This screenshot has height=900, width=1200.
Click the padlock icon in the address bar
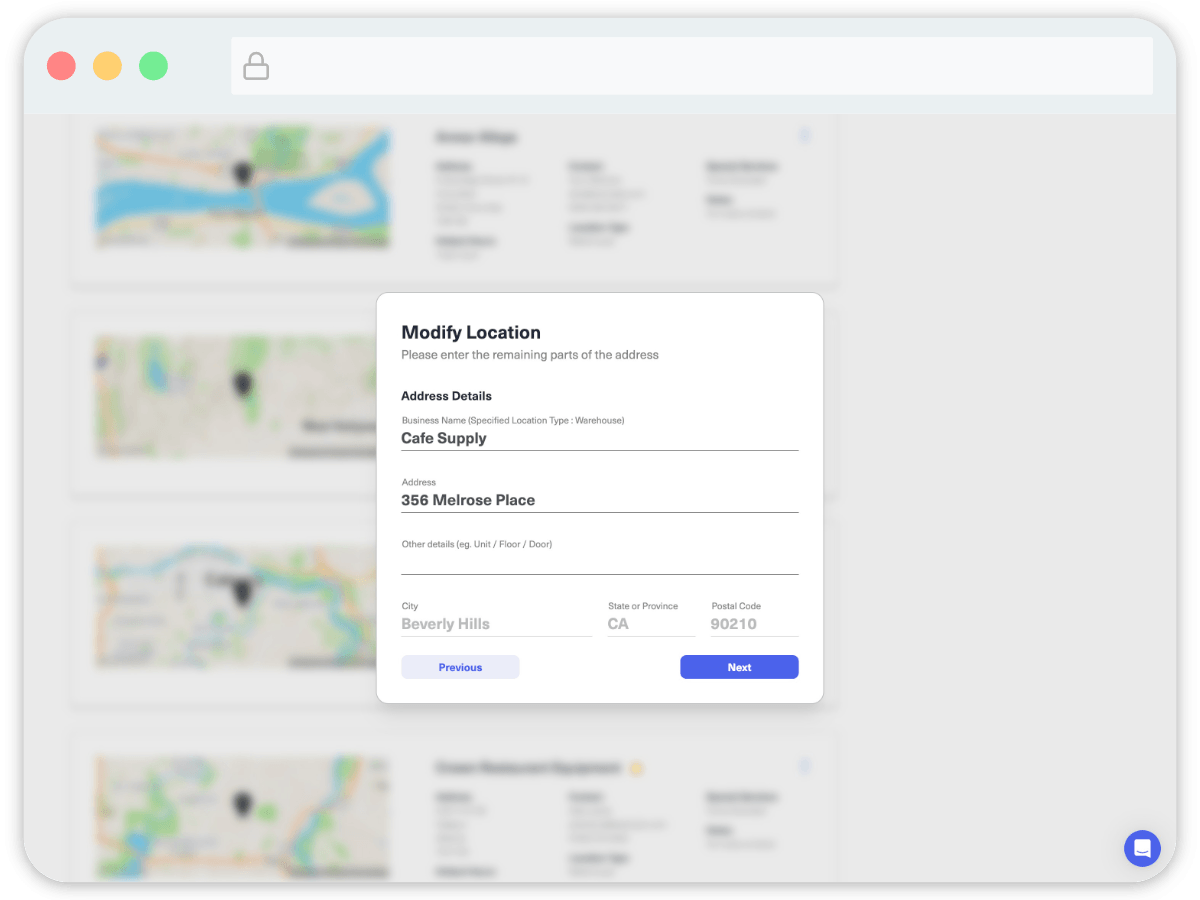coord(256,67)
